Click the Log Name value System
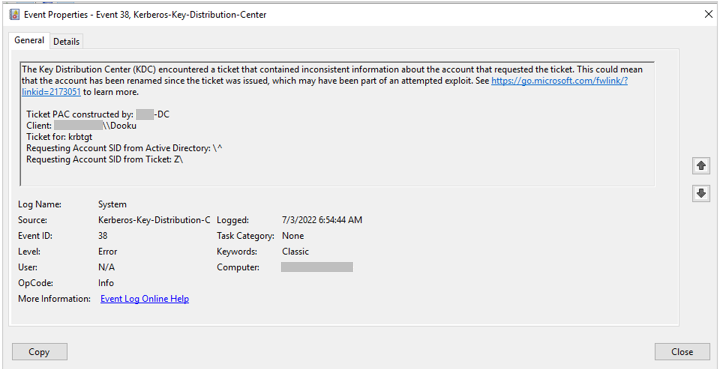Viewport: 720px width, 369px height. [112, 204]
